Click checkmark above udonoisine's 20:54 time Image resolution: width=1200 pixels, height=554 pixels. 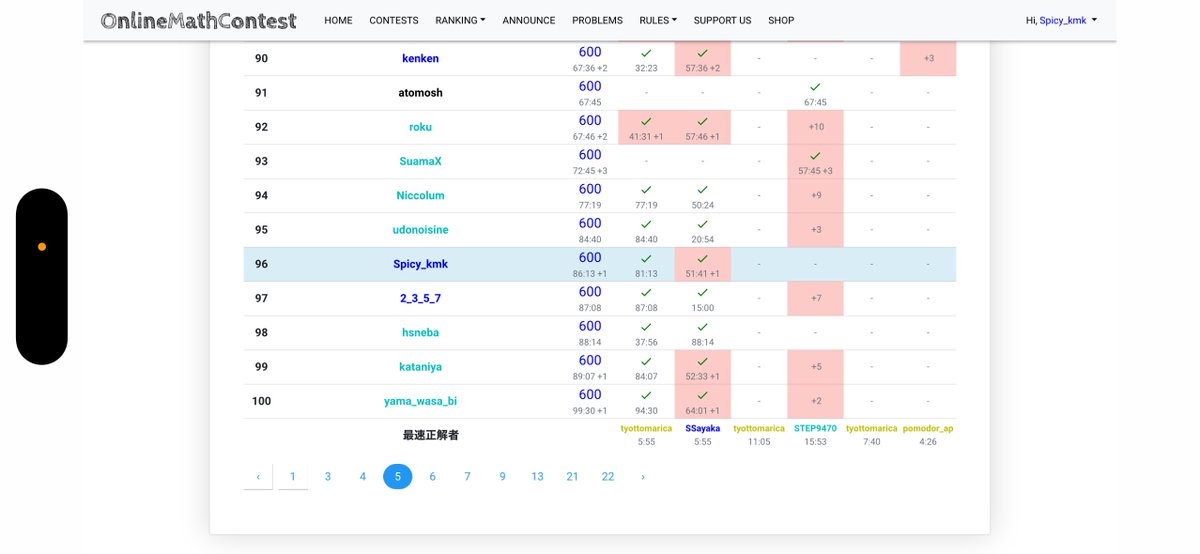[x=702, y=224]
